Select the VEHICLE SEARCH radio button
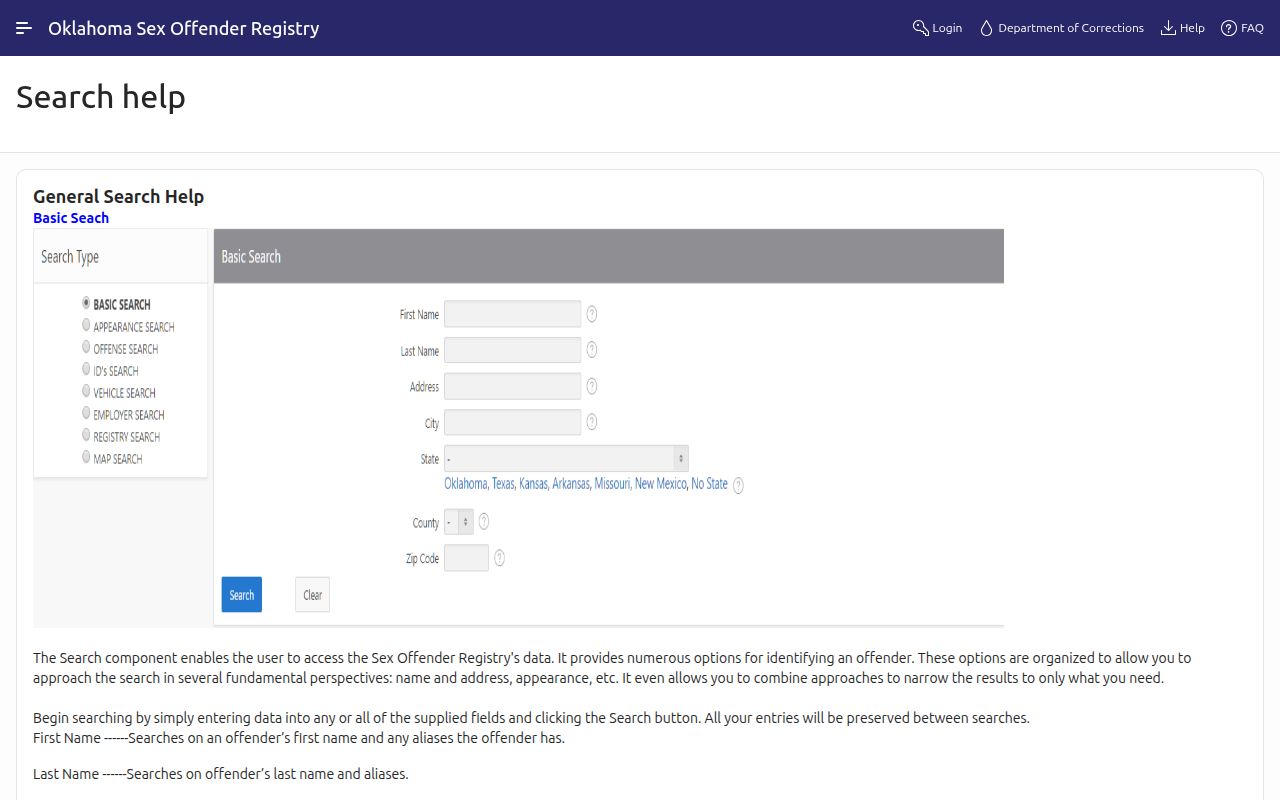 point(86,391)
